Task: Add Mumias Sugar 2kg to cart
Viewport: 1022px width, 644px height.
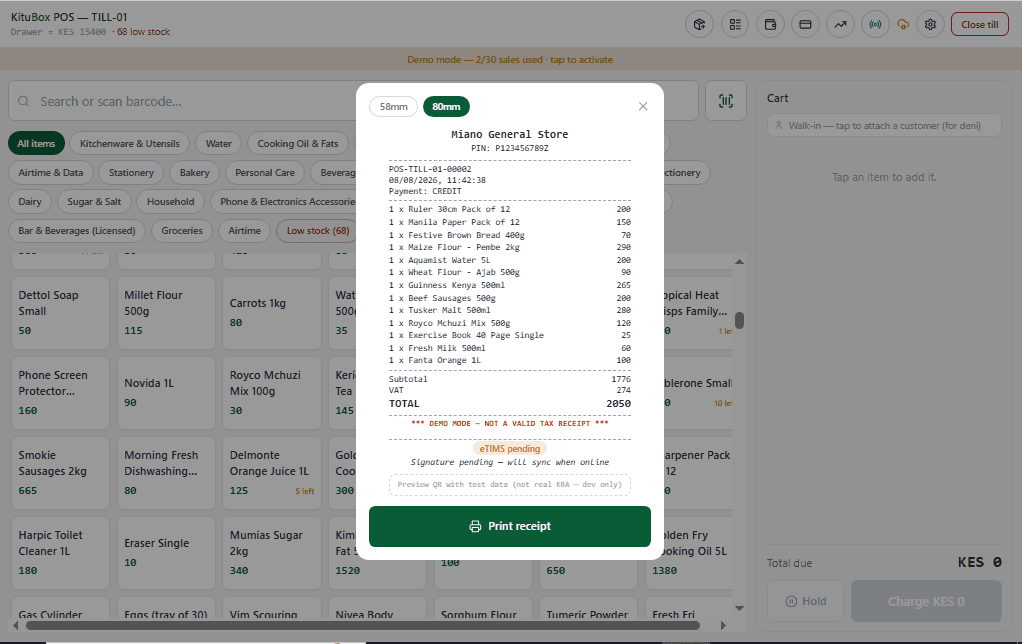Action: 272,553
